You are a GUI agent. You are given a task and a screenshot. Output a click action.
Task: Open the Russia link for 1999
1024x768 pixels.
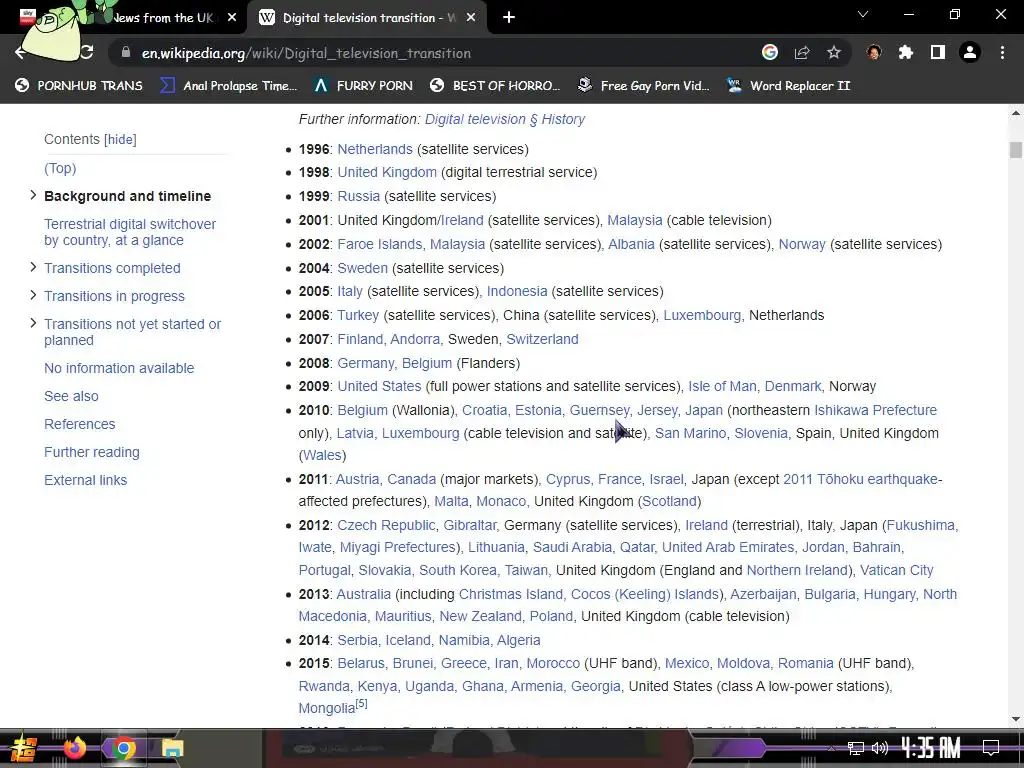[359, 197]
